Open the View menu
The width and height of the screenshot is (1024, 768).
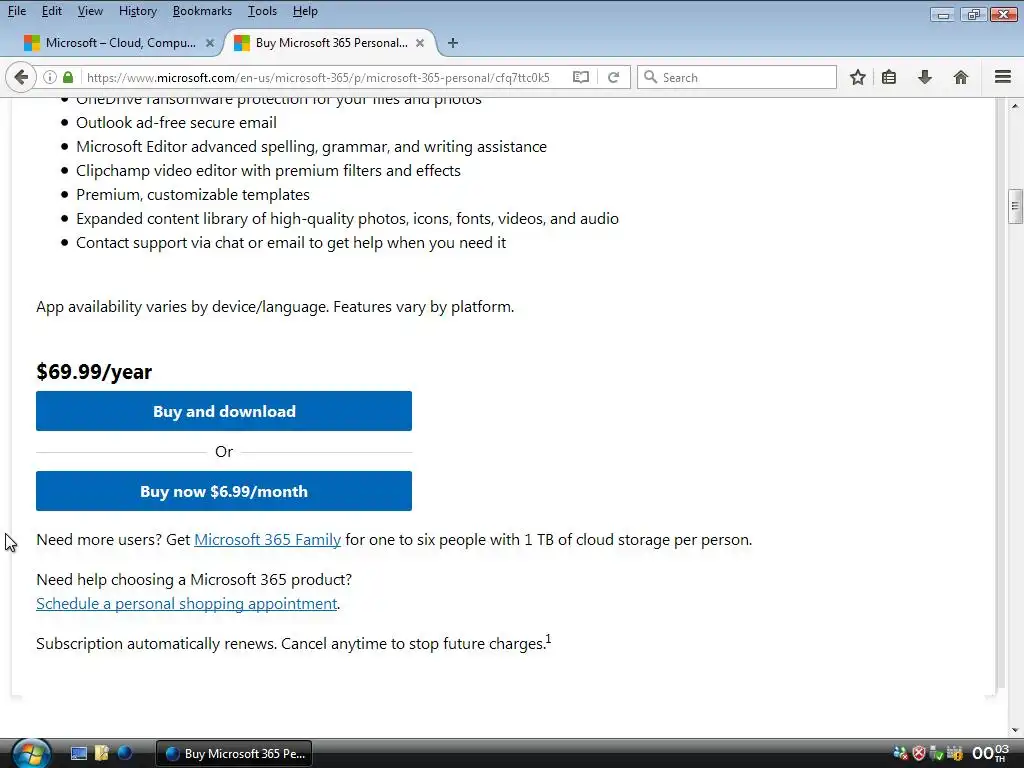tap(90, 11)
